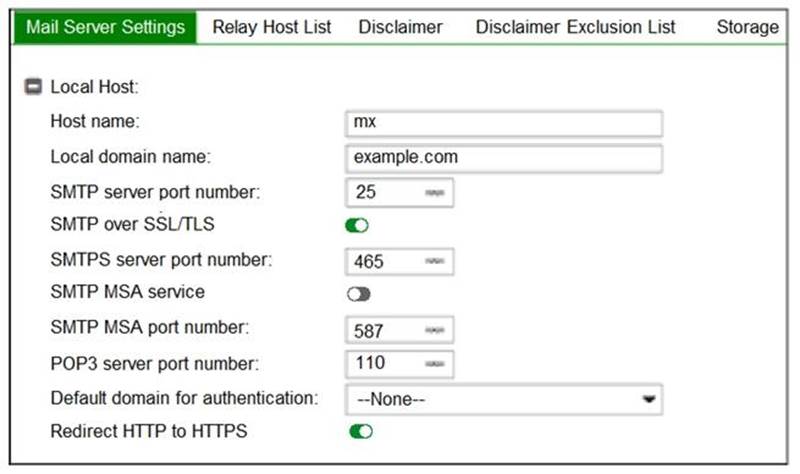Go to the Storage tab
This screenshot has width=800, height=474.
tap(747, 27)
